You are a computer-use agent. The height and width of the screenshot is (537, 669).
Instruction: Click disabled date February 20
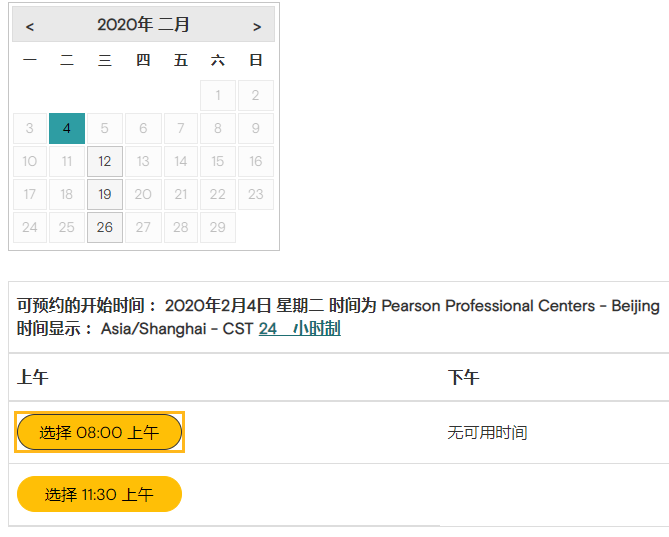point(143,194)
